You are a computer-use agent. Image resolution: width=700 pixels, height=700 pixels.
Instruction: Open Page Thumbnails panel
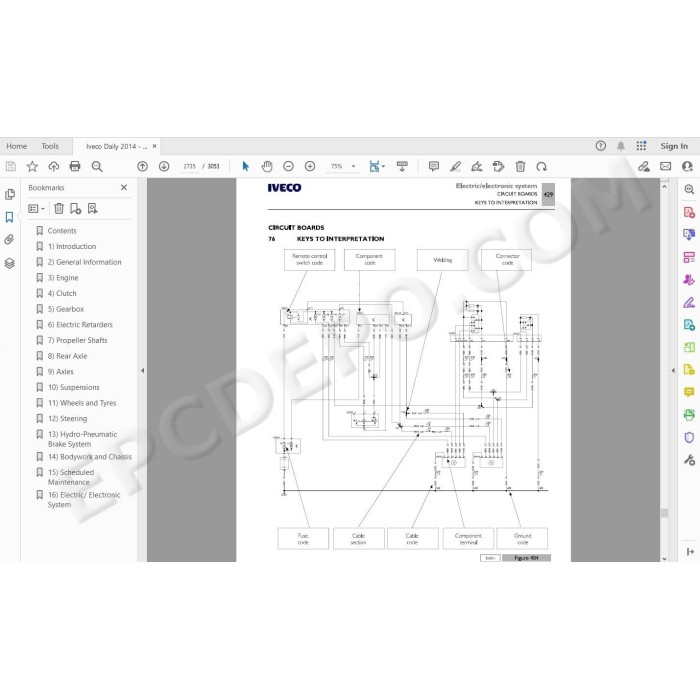pyautogui.click(x=9, y=195)
